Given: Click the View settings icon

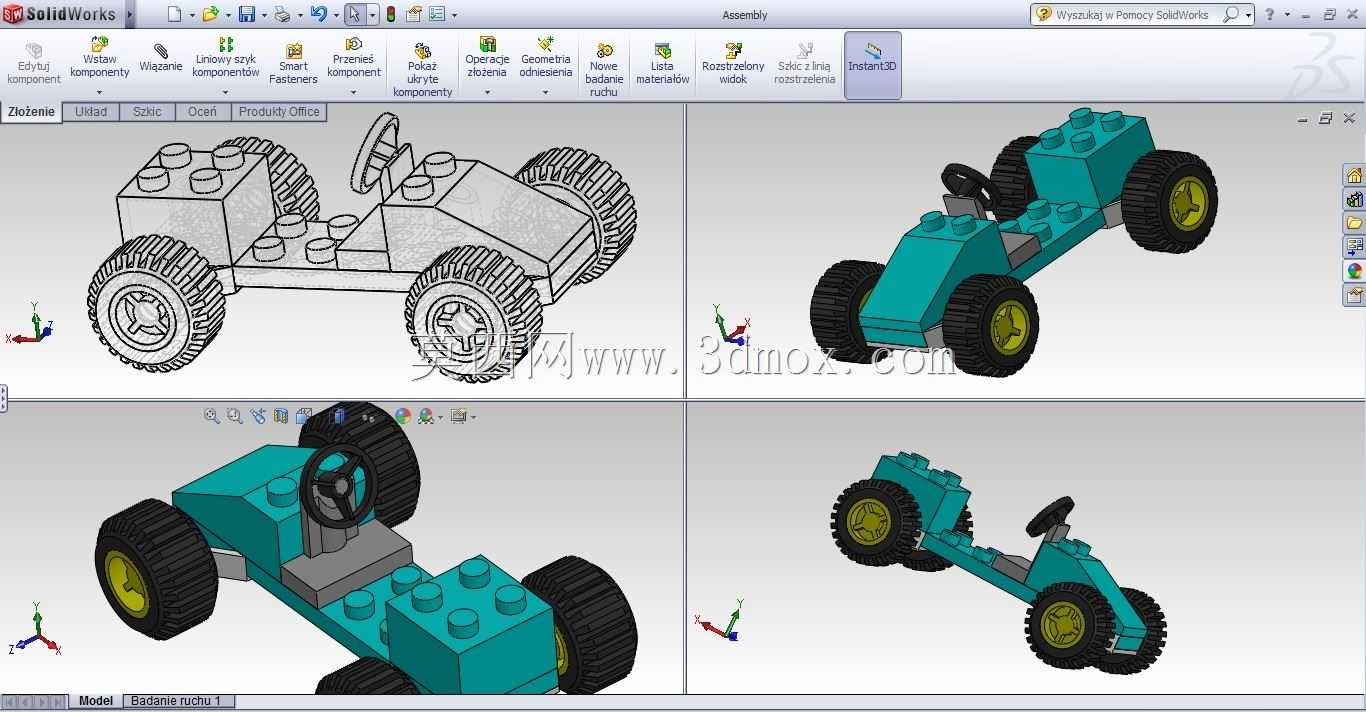Looking at the screenshot, I should 459,416.
